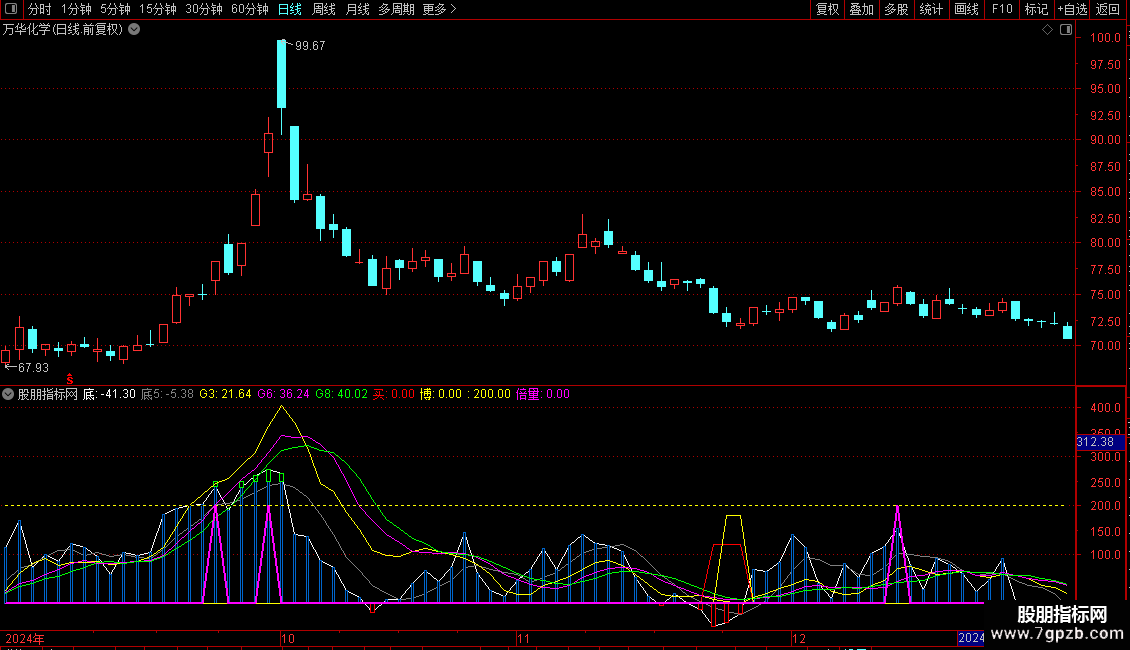
Task: Add stock to watchlist with +自选
Action: pos(1071,10)
